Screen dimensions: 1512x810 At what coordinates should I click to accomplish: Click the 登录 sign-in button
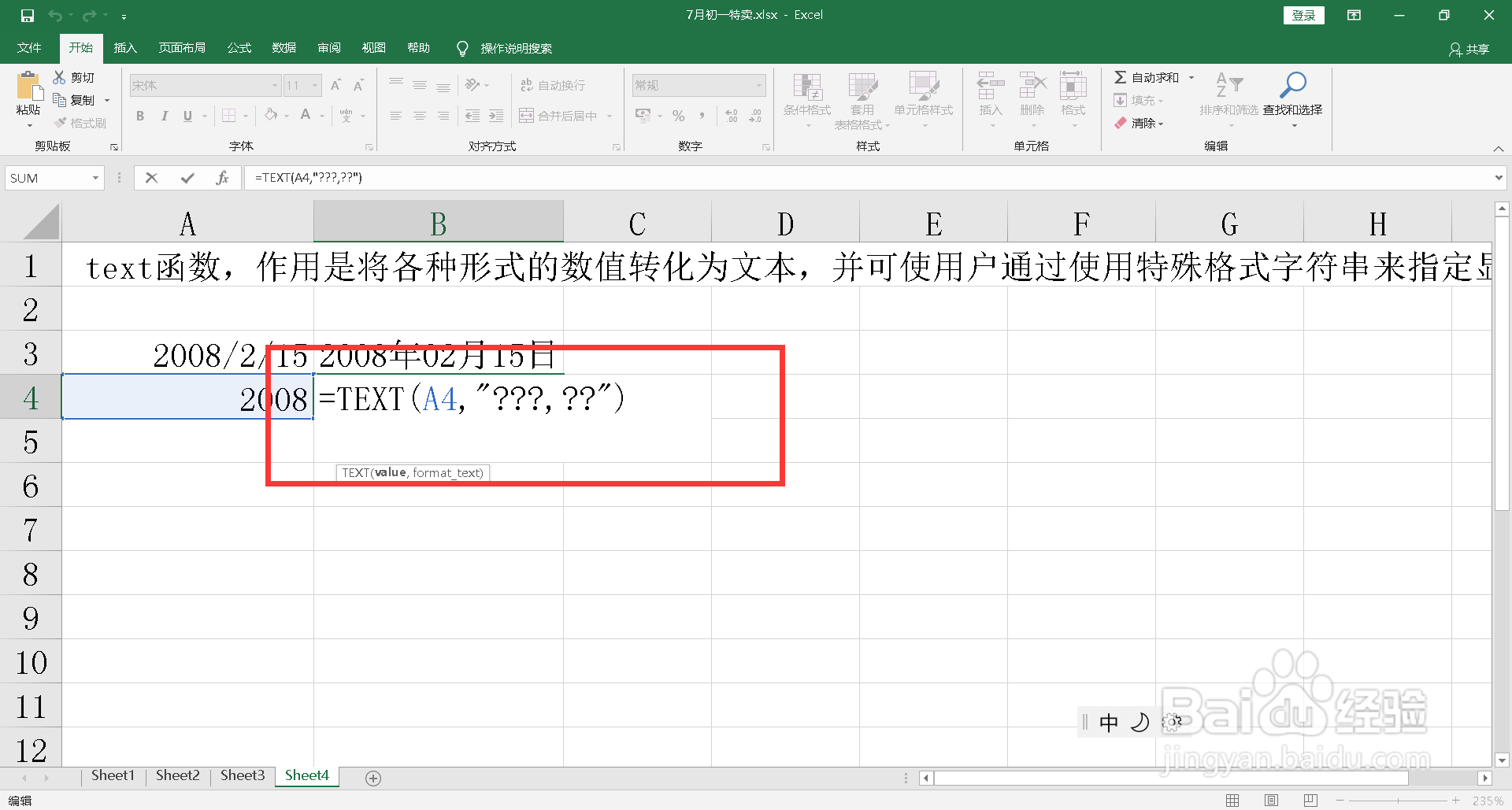1303,15
